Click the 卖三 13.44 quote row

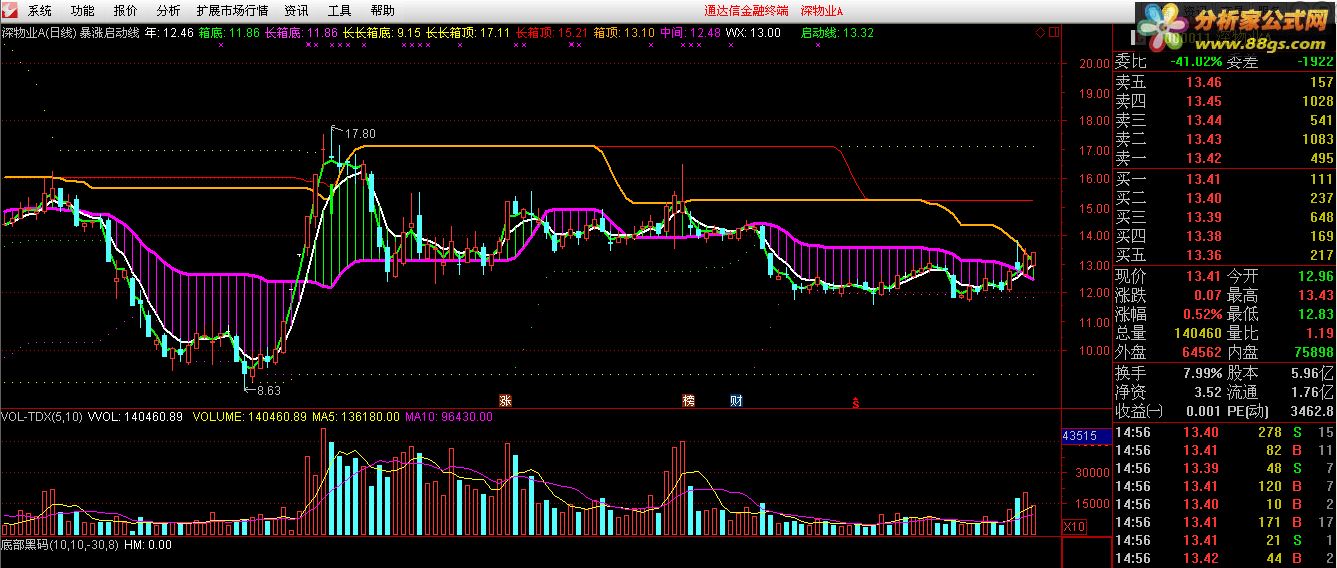click(1225, 120)
